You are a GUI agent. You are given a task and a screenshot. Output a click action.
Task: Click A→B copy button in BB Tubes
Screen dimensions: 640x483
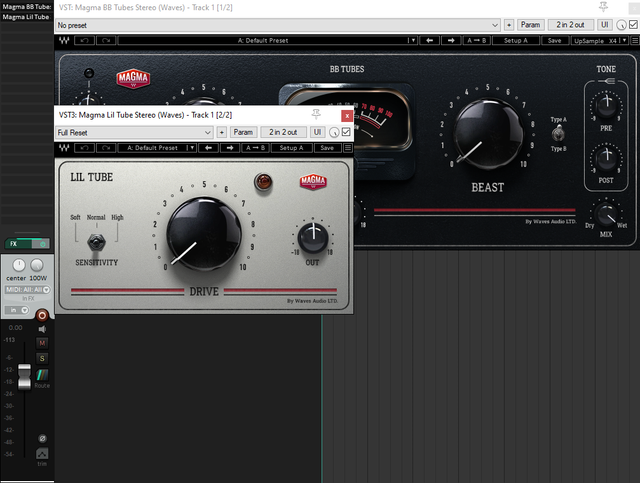(477, 40)
